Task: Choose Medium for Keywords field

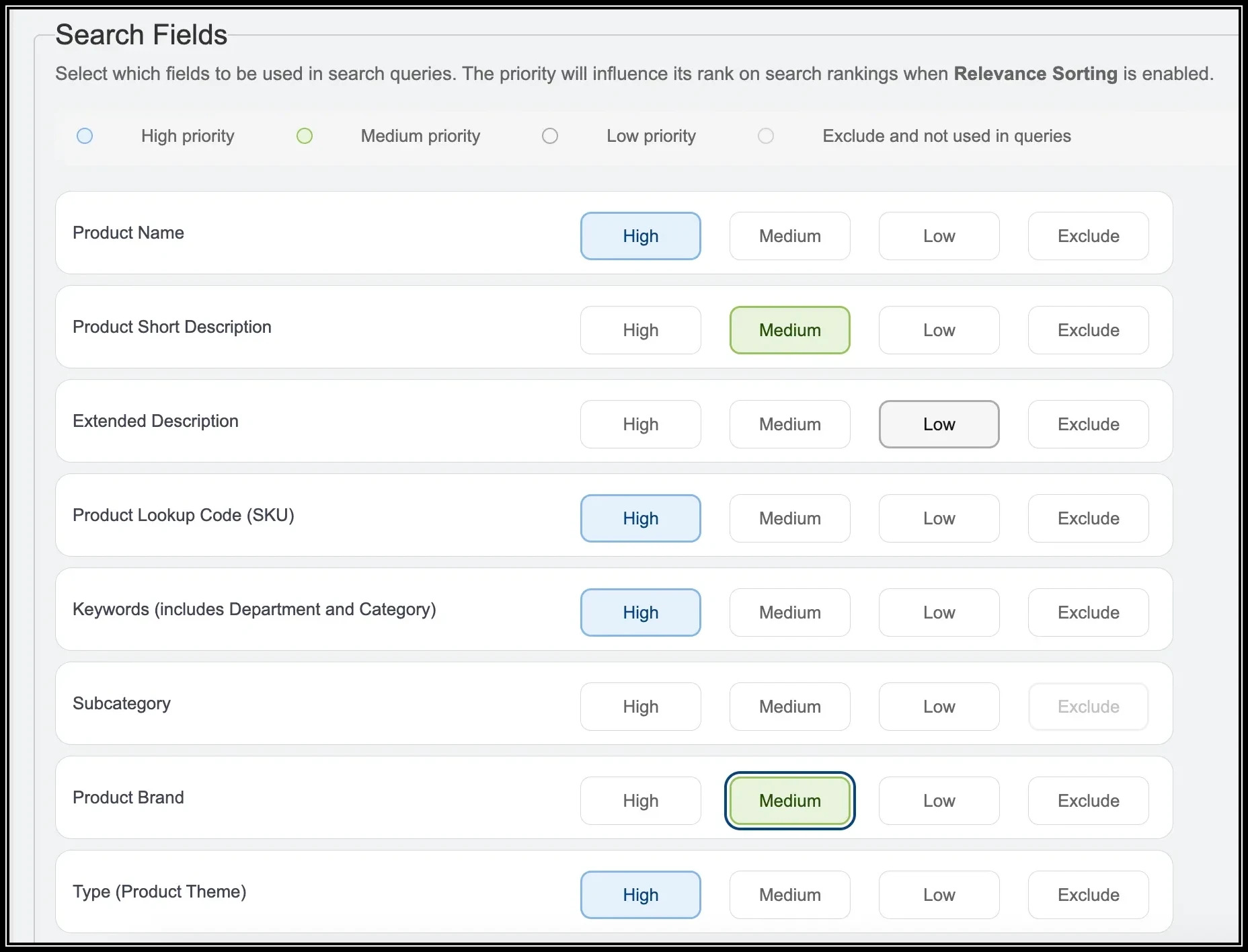Action: click(x=789, y=612)
